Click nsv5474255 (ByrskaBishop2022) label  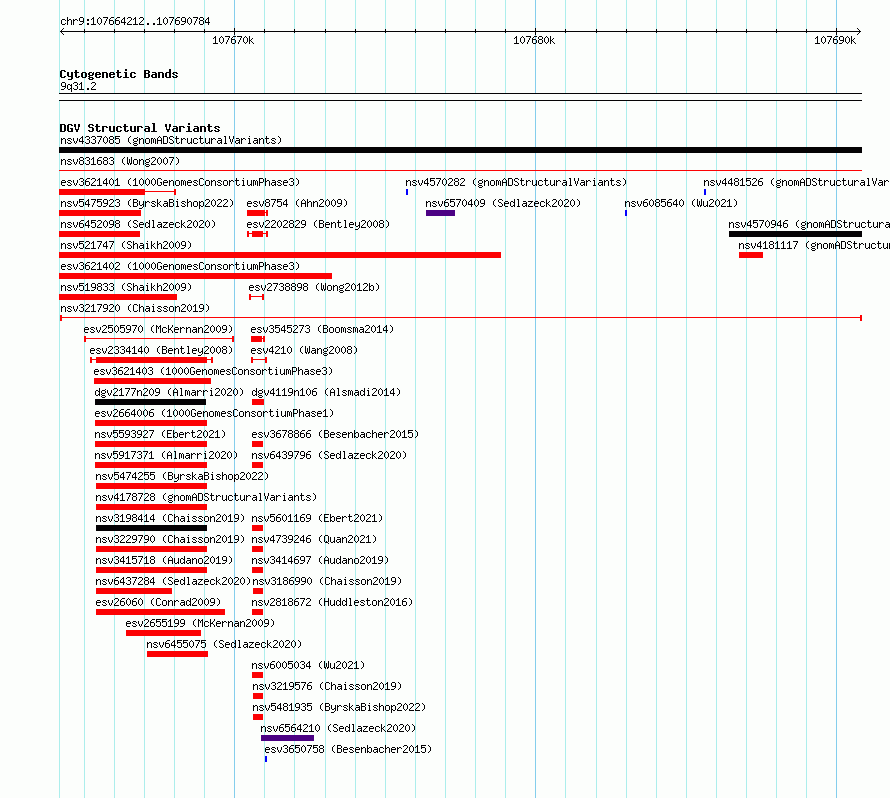tap(182, 476)
